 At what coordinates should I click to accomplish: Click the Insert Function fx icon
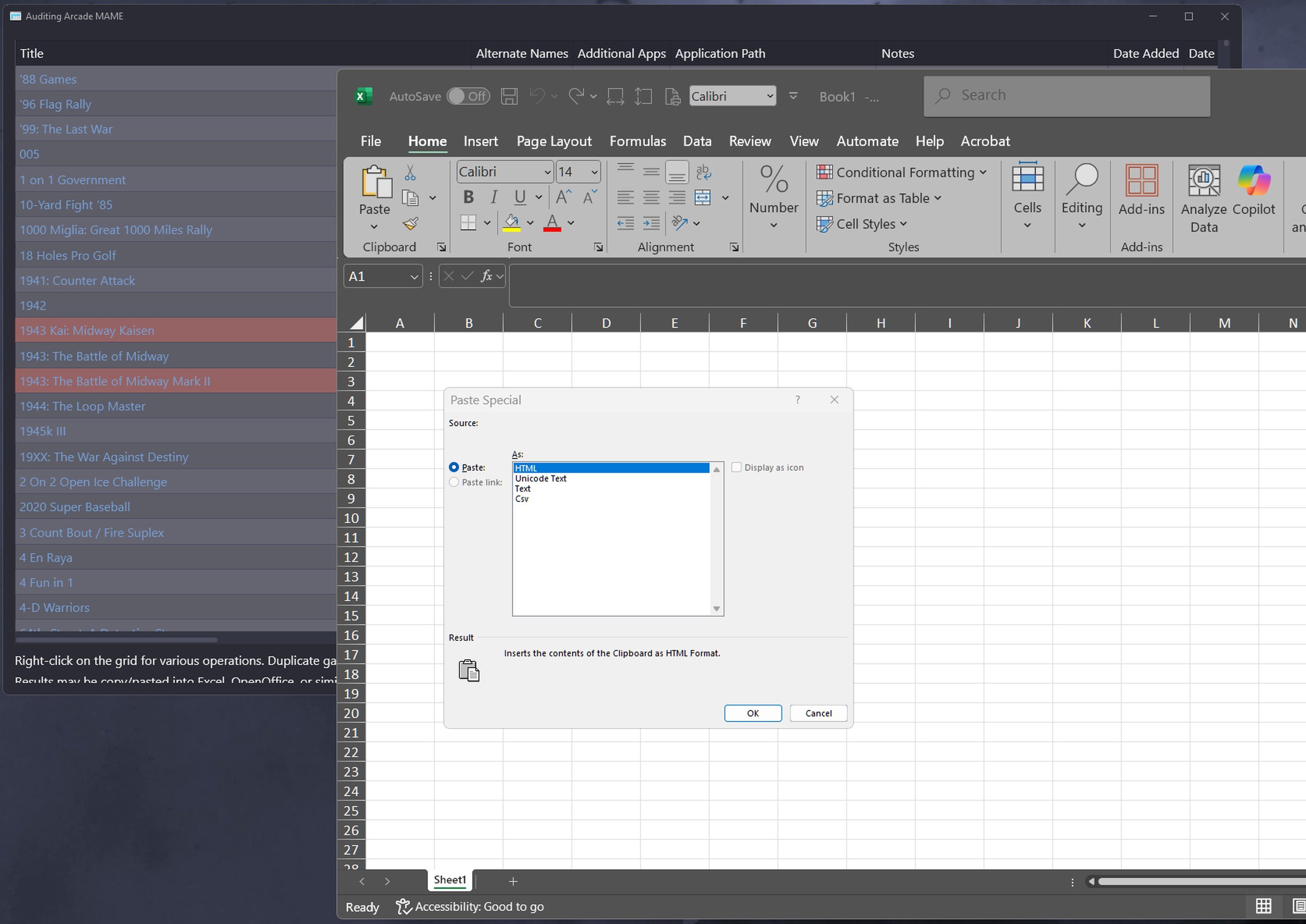486,277
